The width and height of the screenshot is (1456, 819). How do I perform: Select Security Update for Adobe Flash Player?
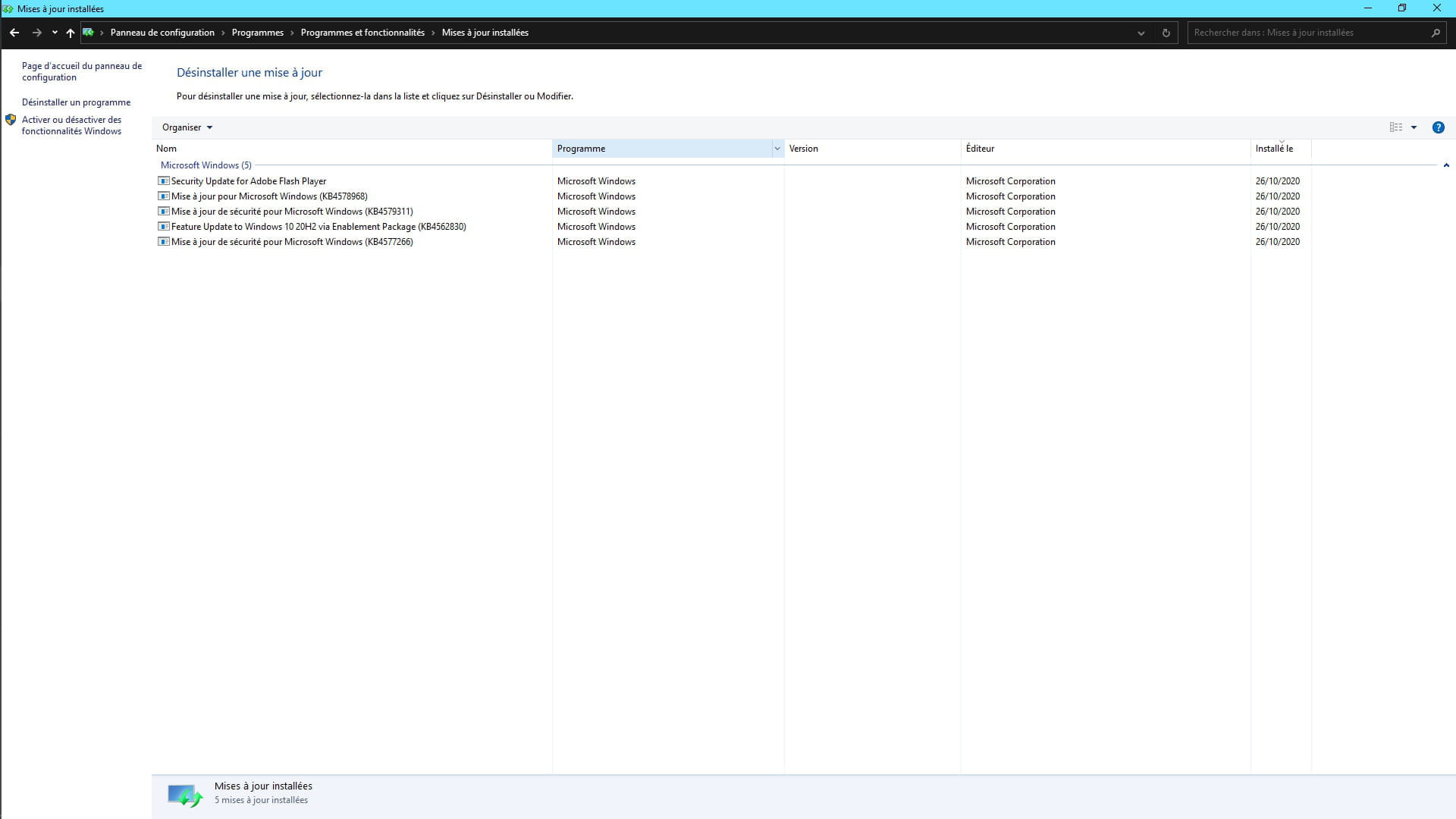pyautogui.click(x=249, y=181)
